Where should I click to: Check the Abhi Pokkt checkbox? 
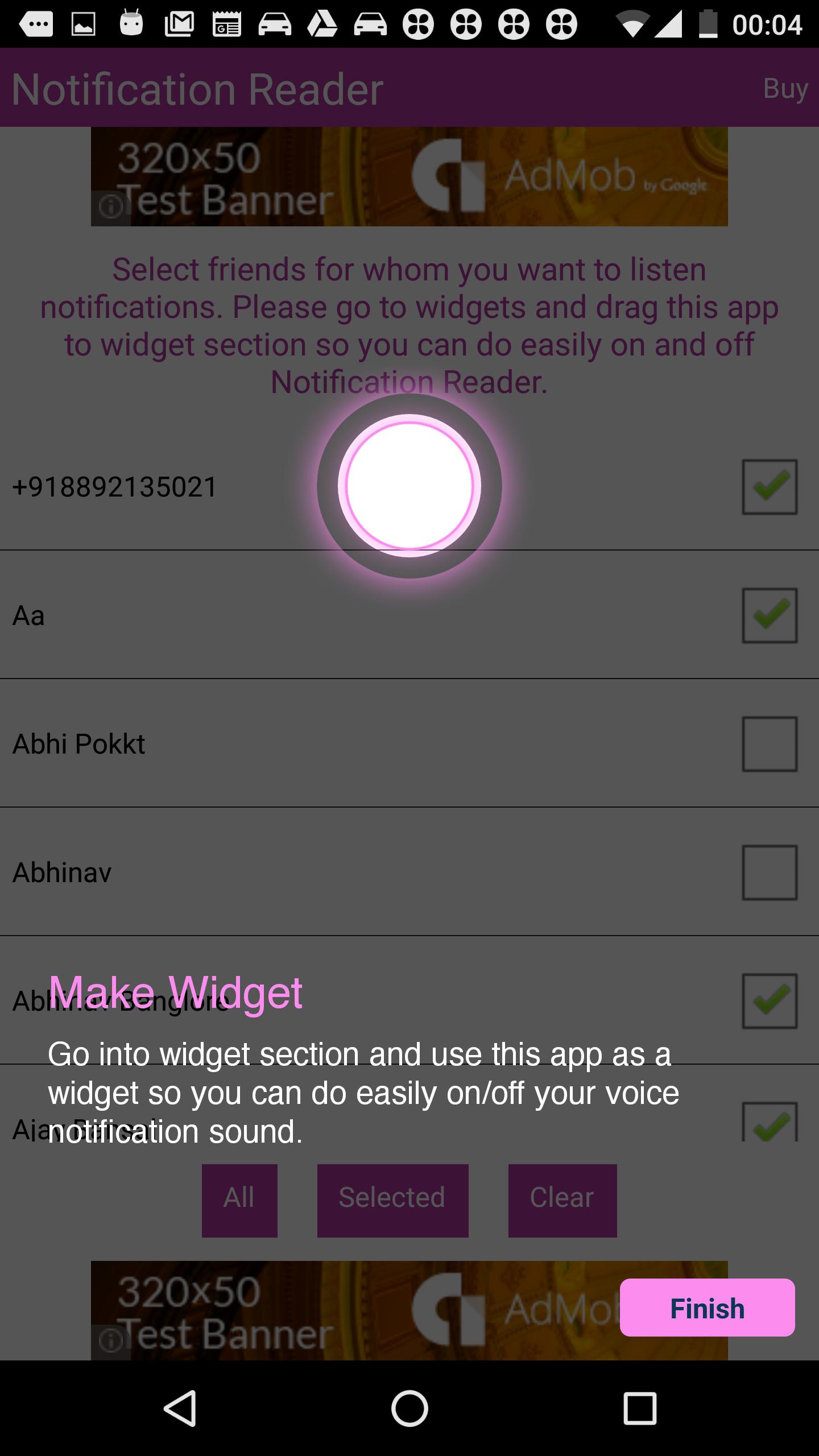(770, 744)
